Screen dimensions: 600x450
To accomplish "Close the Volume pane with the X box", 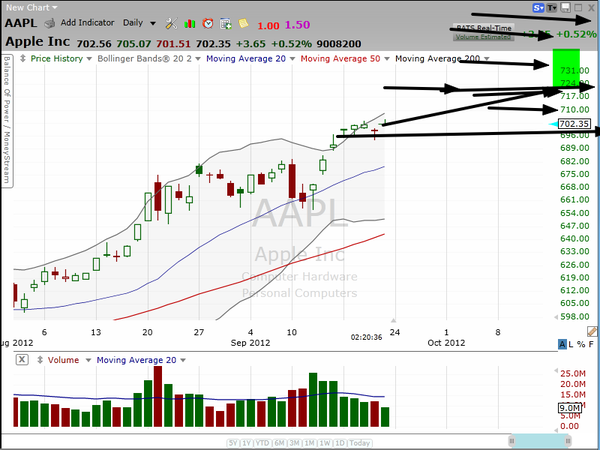I will (22, 360).
